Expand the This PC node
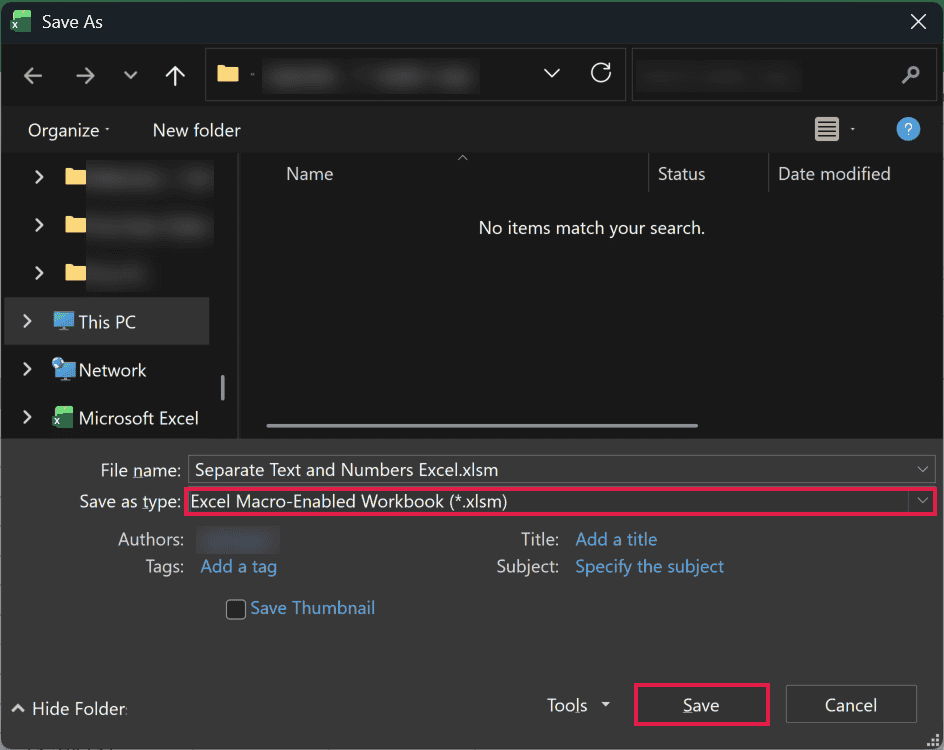The image size is (944, 750). (x=27, y=321)
